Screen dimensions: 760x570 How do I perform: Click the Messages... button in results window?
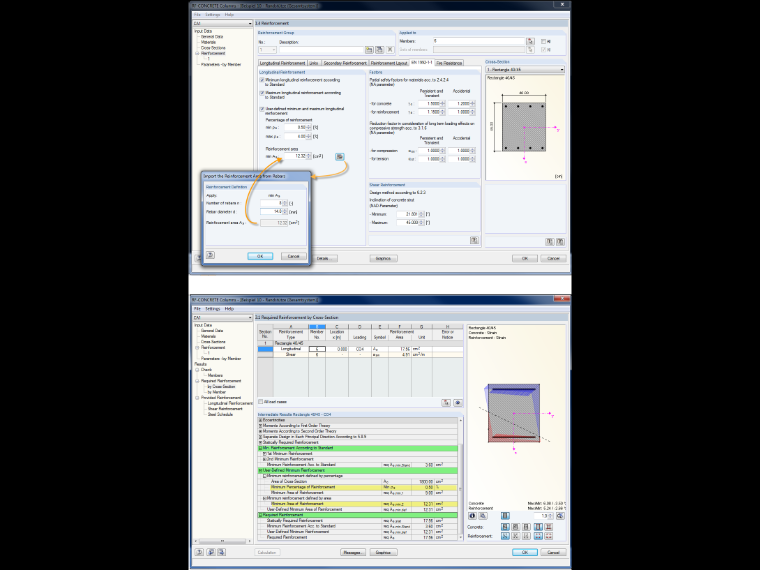coord(353,552)
